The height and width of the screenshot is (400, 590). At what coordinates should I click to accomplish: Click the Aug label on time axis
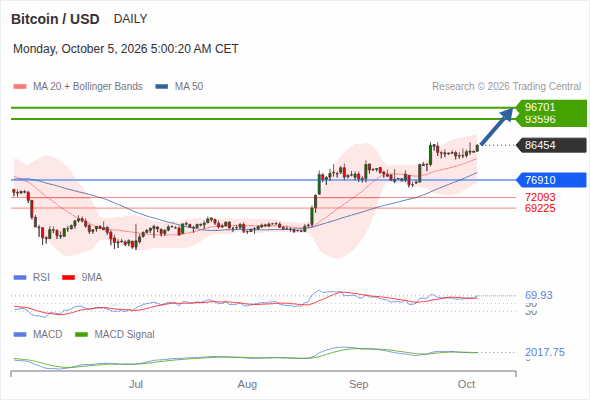247,384
